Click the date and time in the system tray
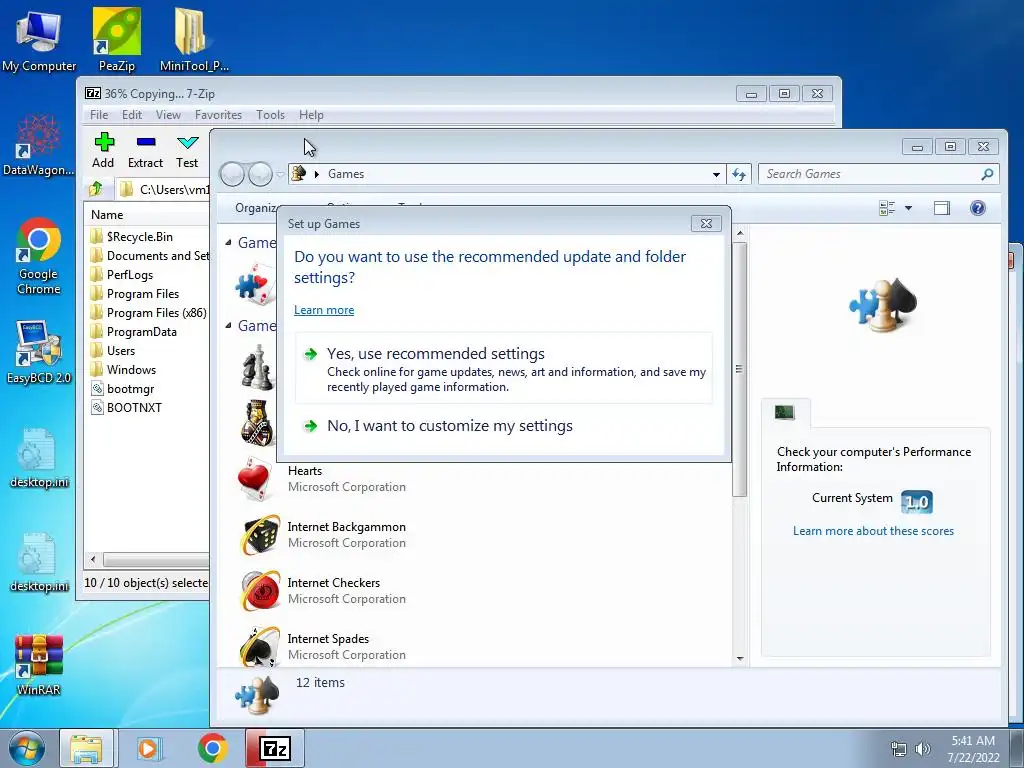This screenshot has width=1024, height=768. click(x=973, y=748)
